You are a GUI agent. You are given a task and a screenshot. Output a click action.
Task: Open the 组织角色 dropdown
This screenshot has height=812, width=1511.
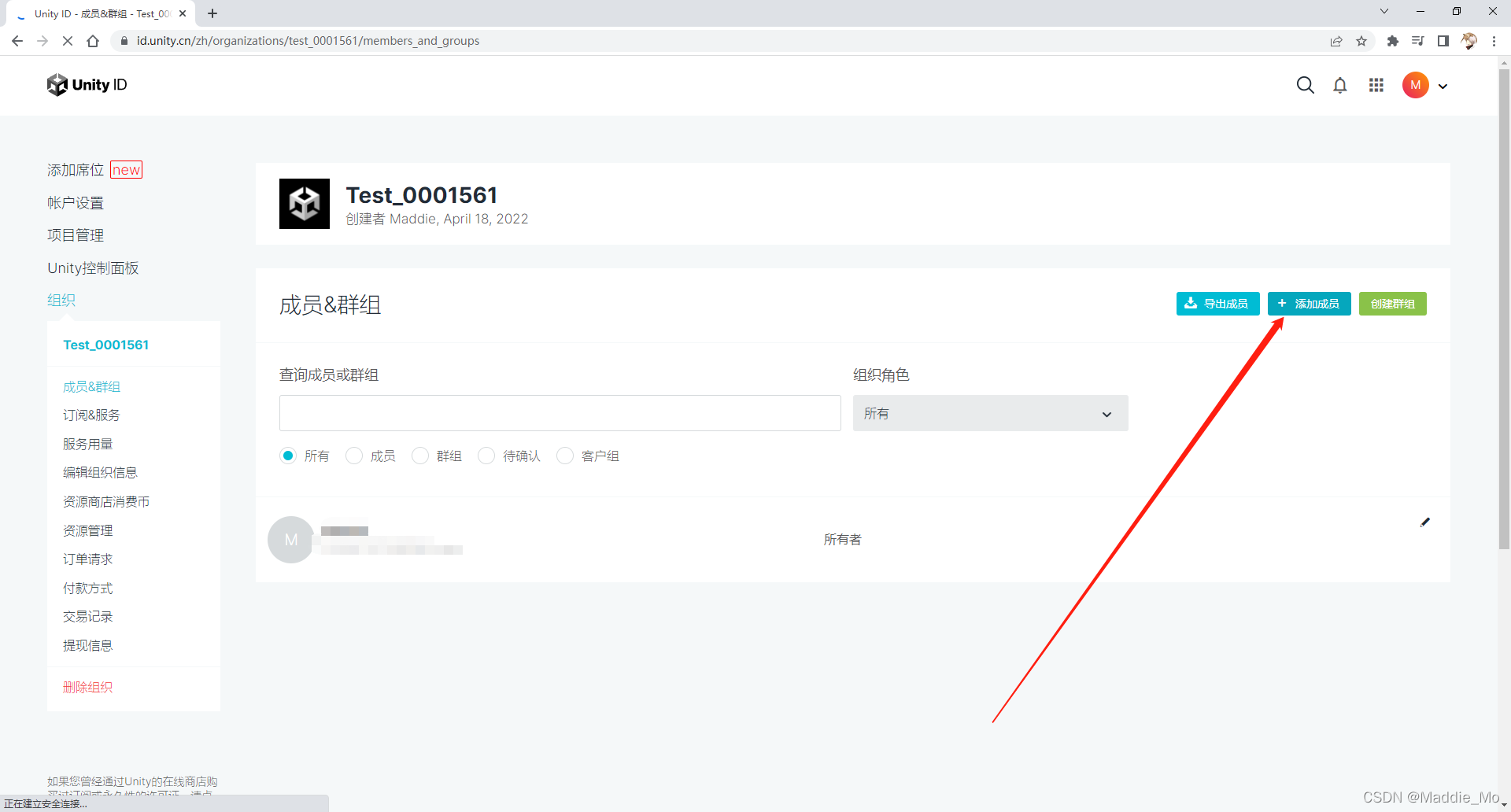point(990,413)
